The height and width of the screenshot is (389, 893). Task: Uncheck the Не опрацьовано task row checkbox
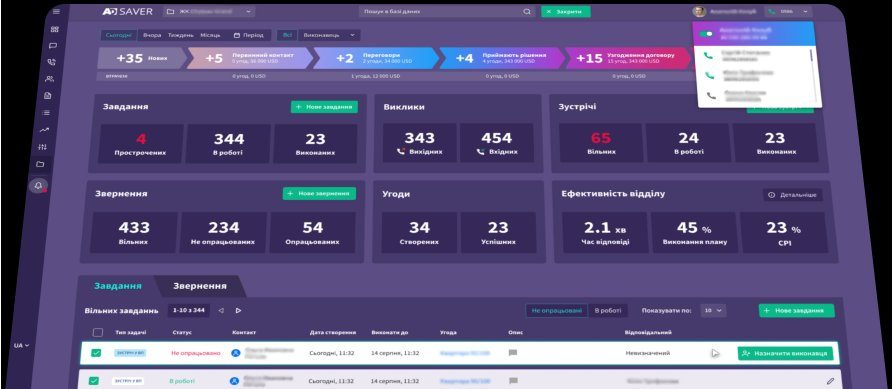(96, 353)
